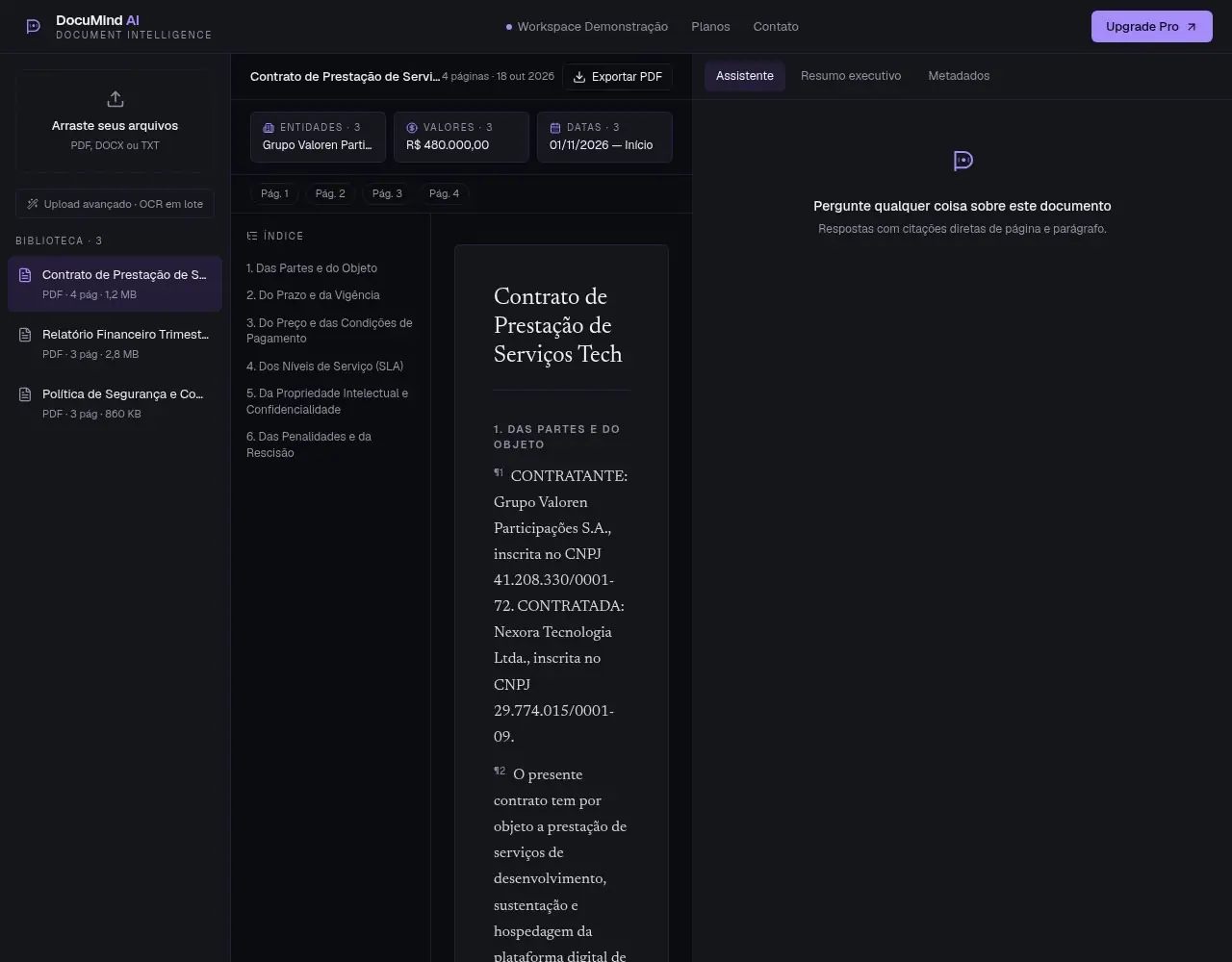Image resolution: width=1232 pixels, height=962 pixels.
Task: Click the Valores currency icon
Action: coord(412,128)
